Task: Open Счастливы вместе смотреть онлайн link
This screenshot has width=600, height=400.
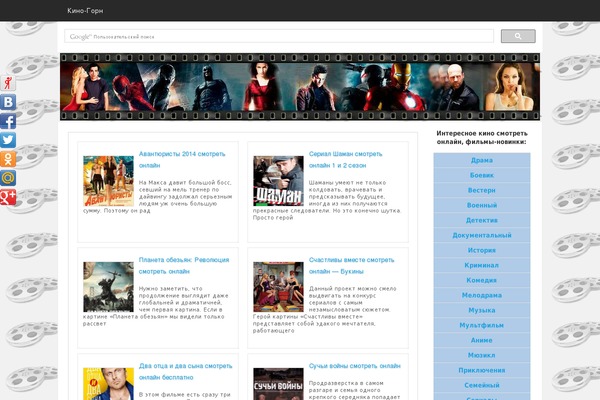Action: [351, 265]
